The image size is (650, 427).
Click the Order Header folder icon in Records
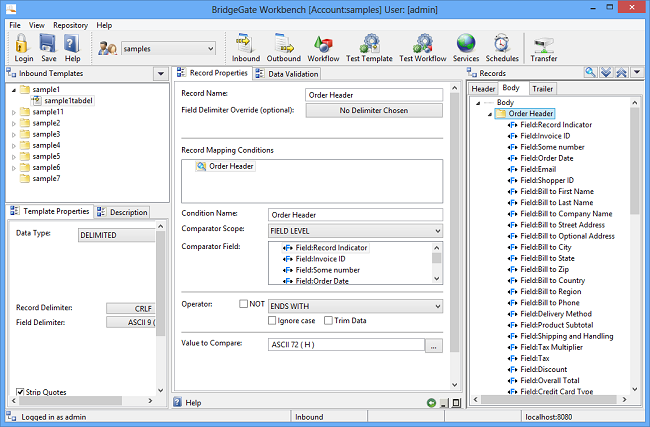point(501,113)
